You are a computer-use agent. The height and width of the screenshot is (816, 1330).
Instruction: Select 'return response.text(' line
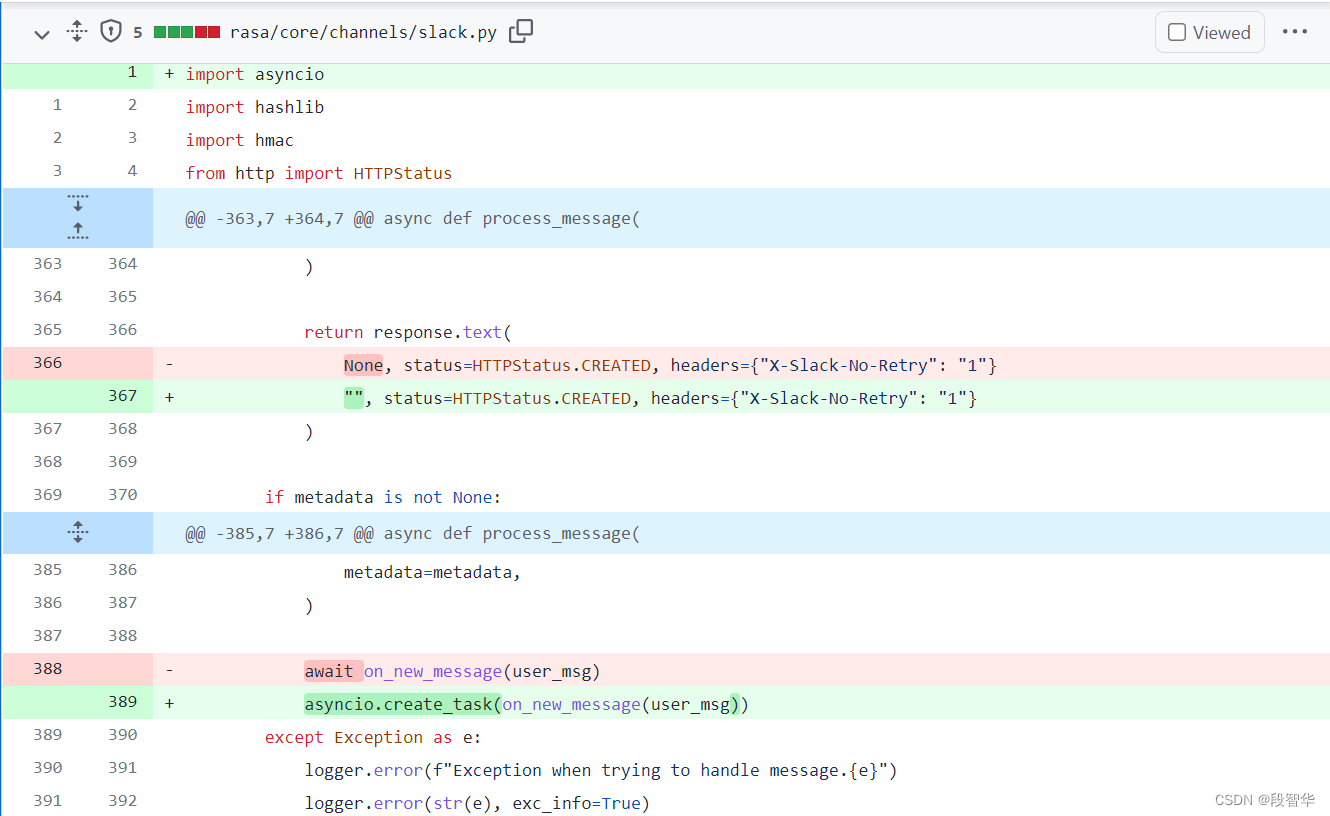408,332
